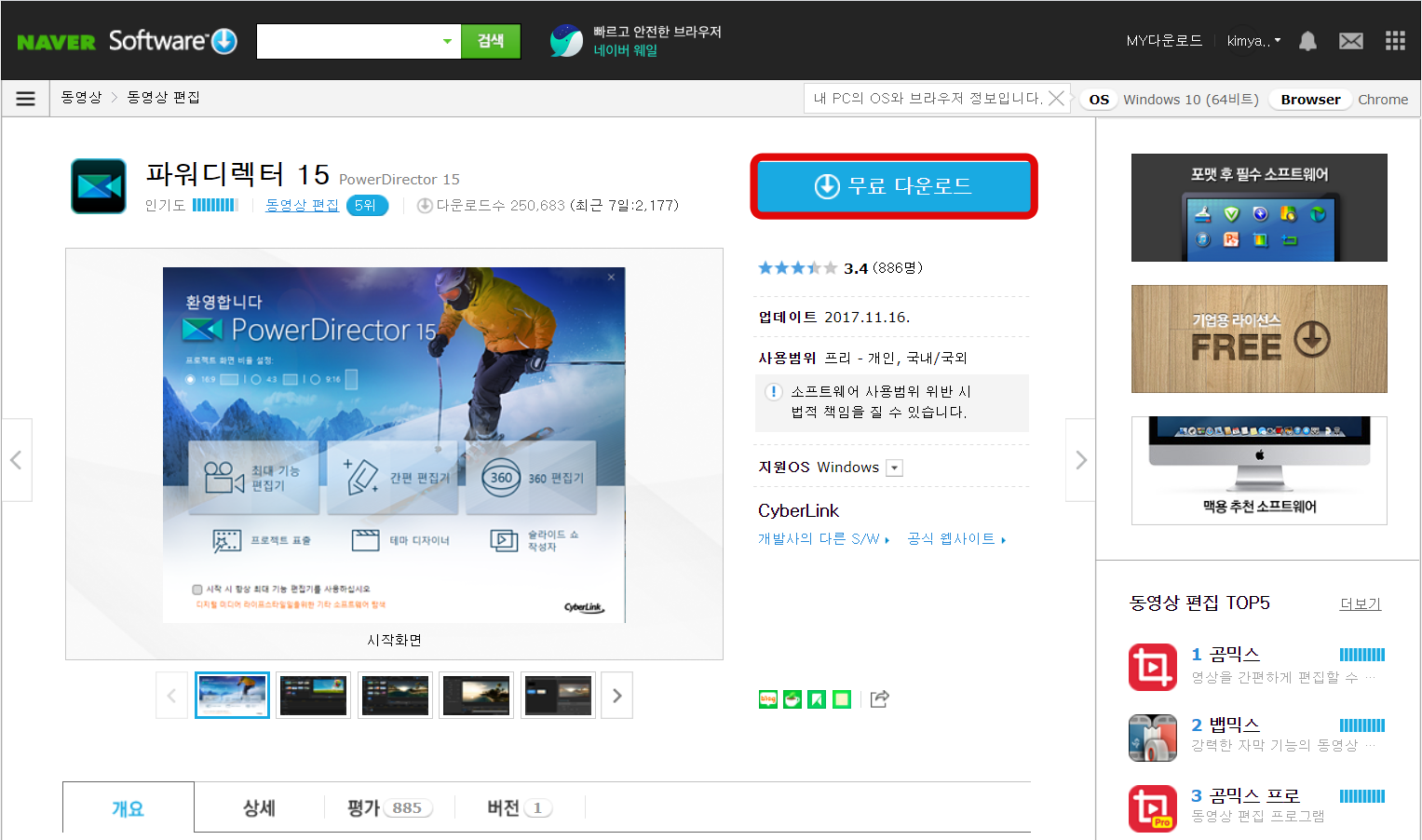Open the 곰믹스 title in TOP5
Image resolution: width=1422 pixels, height=840 pixels.
1234,655
